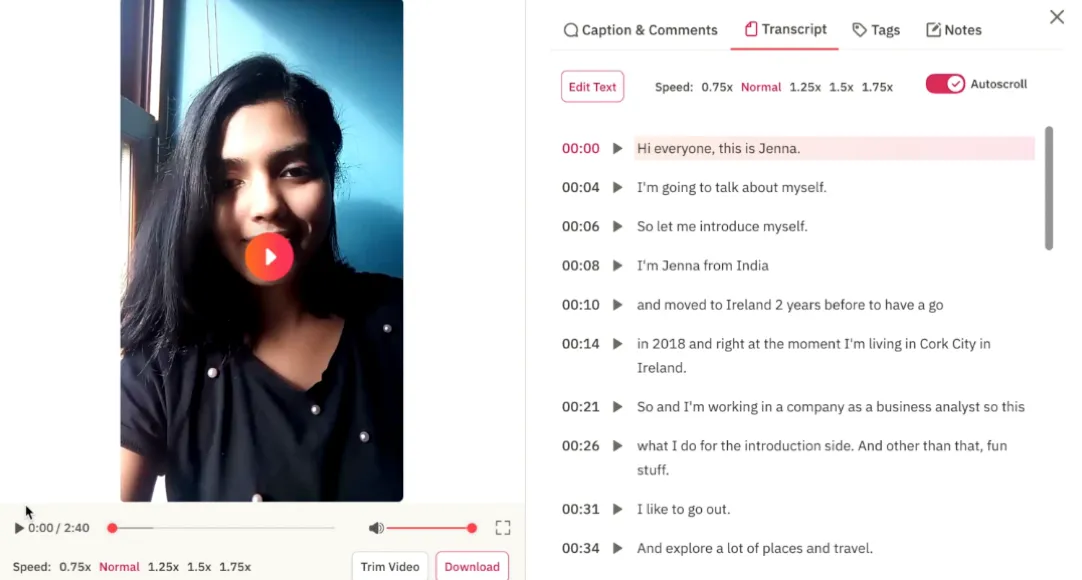Play transcript line at 00:14
This screenshot has width=1082, height=580.
coord(618,343)
